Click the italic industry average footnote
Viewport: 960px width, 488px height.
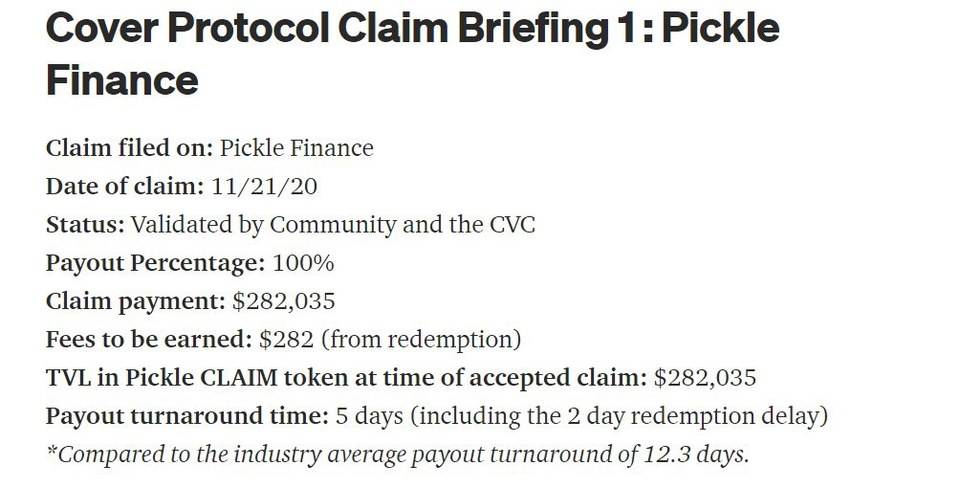pos(398,453)
